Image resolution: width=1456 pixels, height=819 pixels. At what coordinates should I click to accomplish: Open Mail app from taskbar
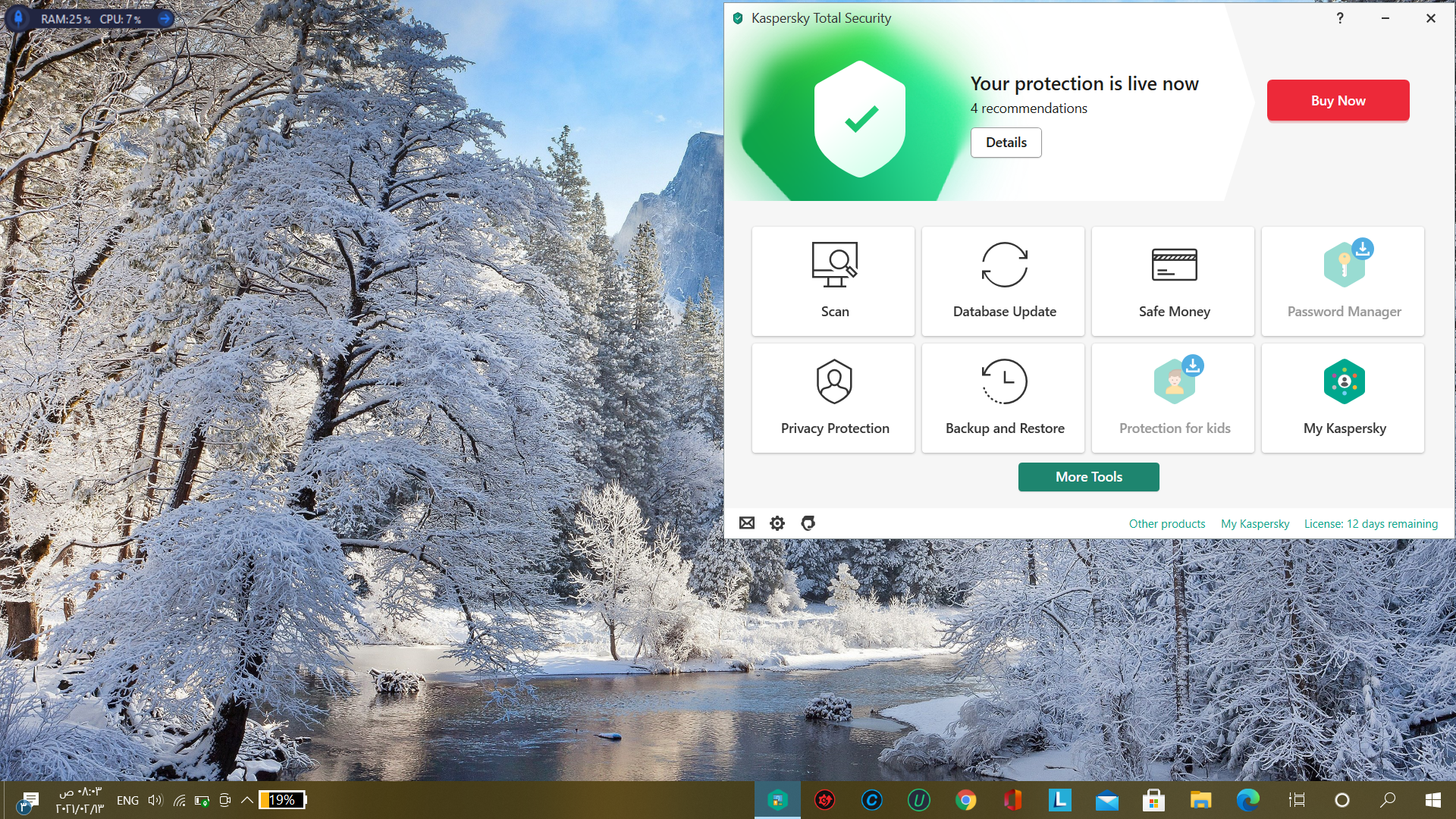(x=1106, y=800)
